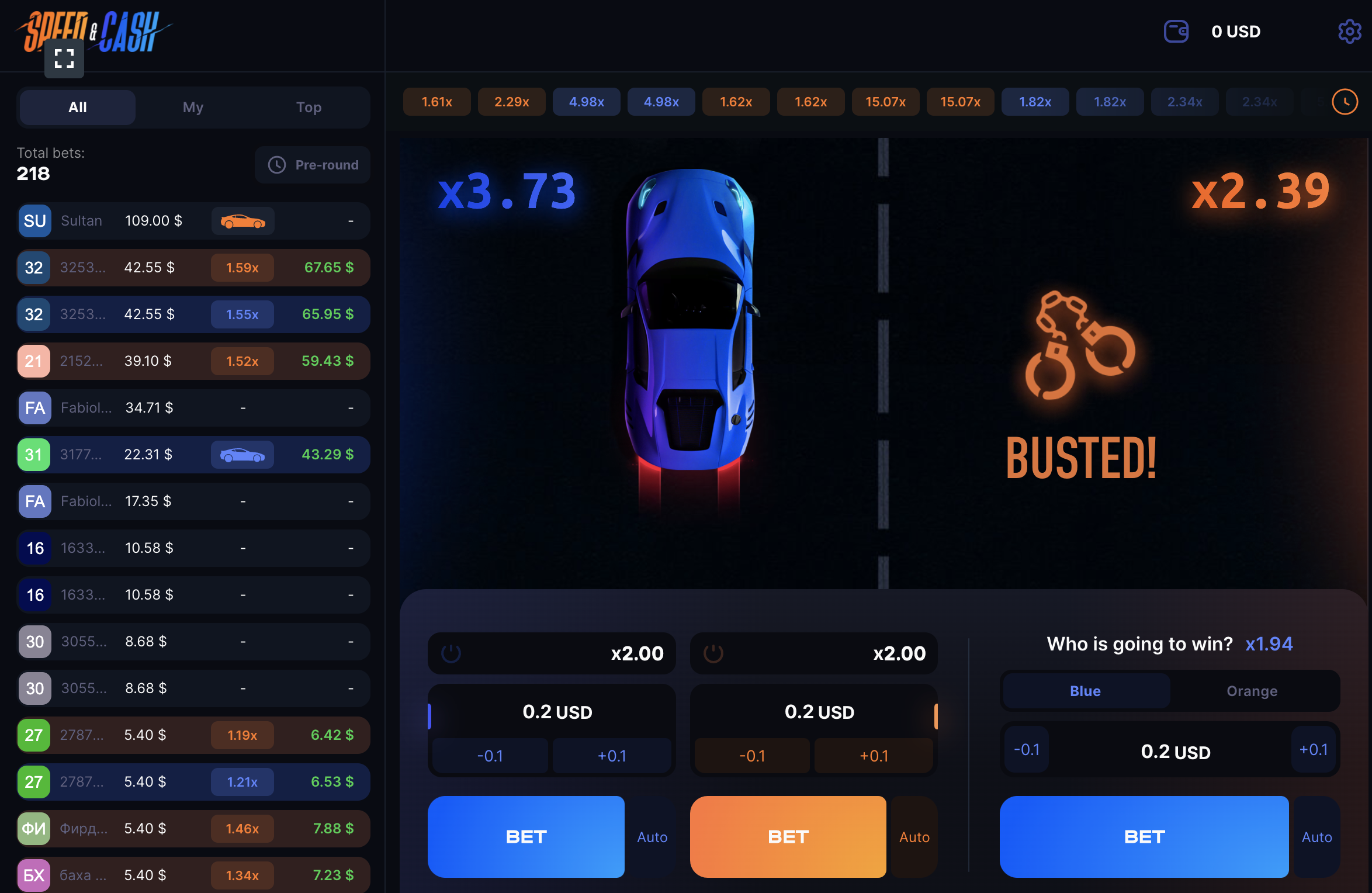Click blue car icon in 22.31 $ row

(x=242, y=455)
